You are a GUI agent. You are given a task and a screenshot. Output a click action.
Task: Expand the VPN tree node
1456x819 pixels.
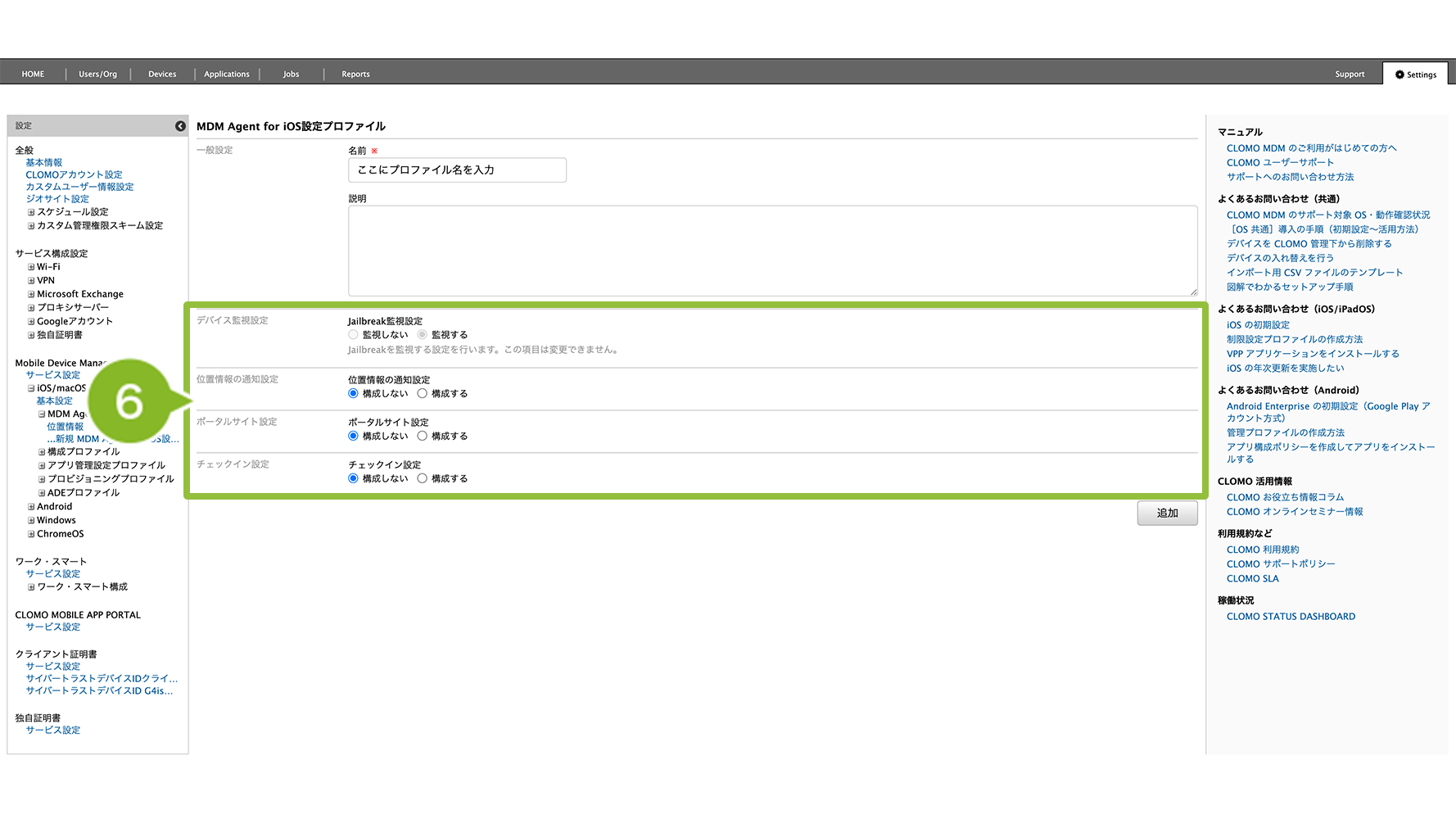31,281
